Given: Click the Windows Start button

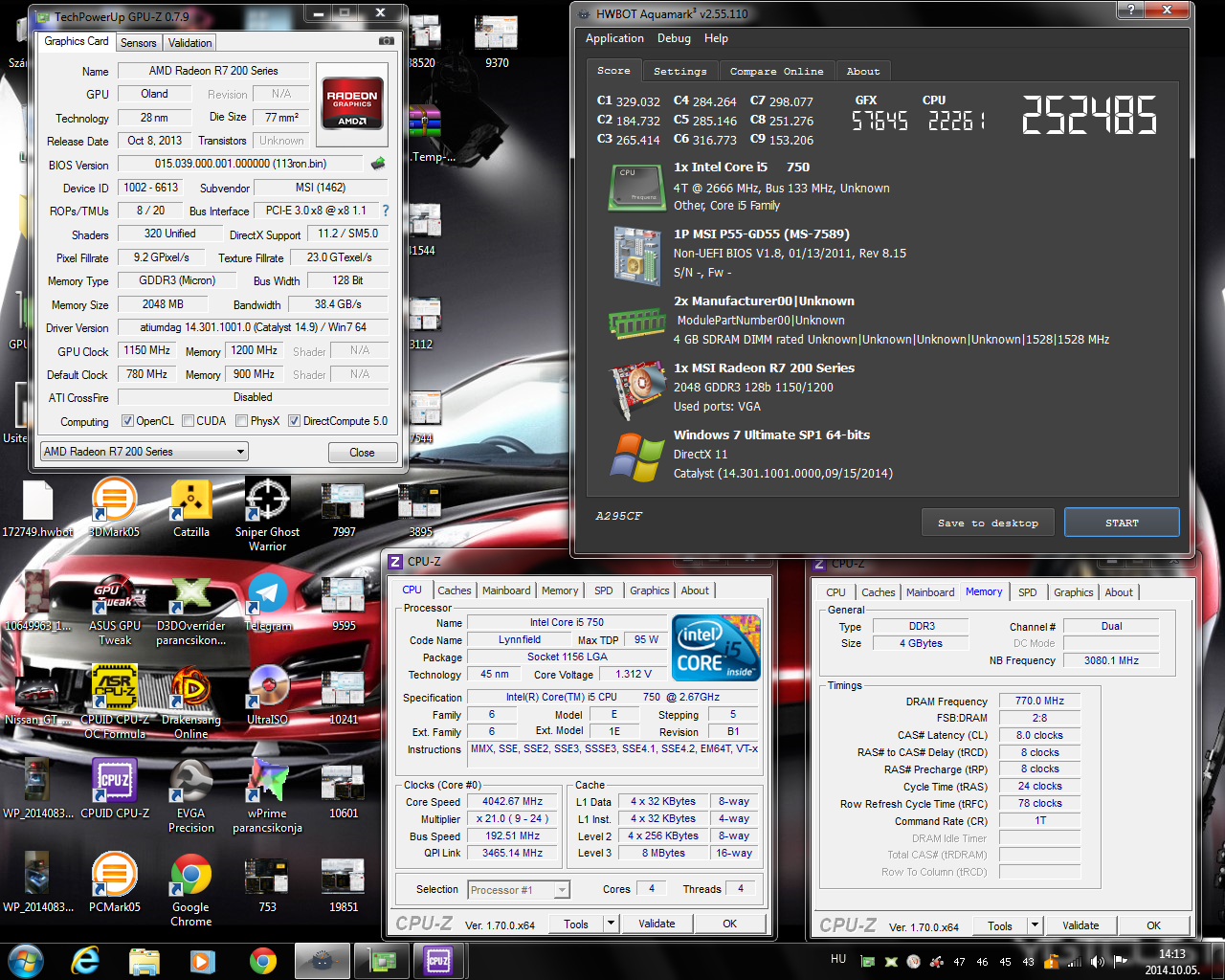Looking at the screenshot, I should pyautogui.click(x=25, y=960).
